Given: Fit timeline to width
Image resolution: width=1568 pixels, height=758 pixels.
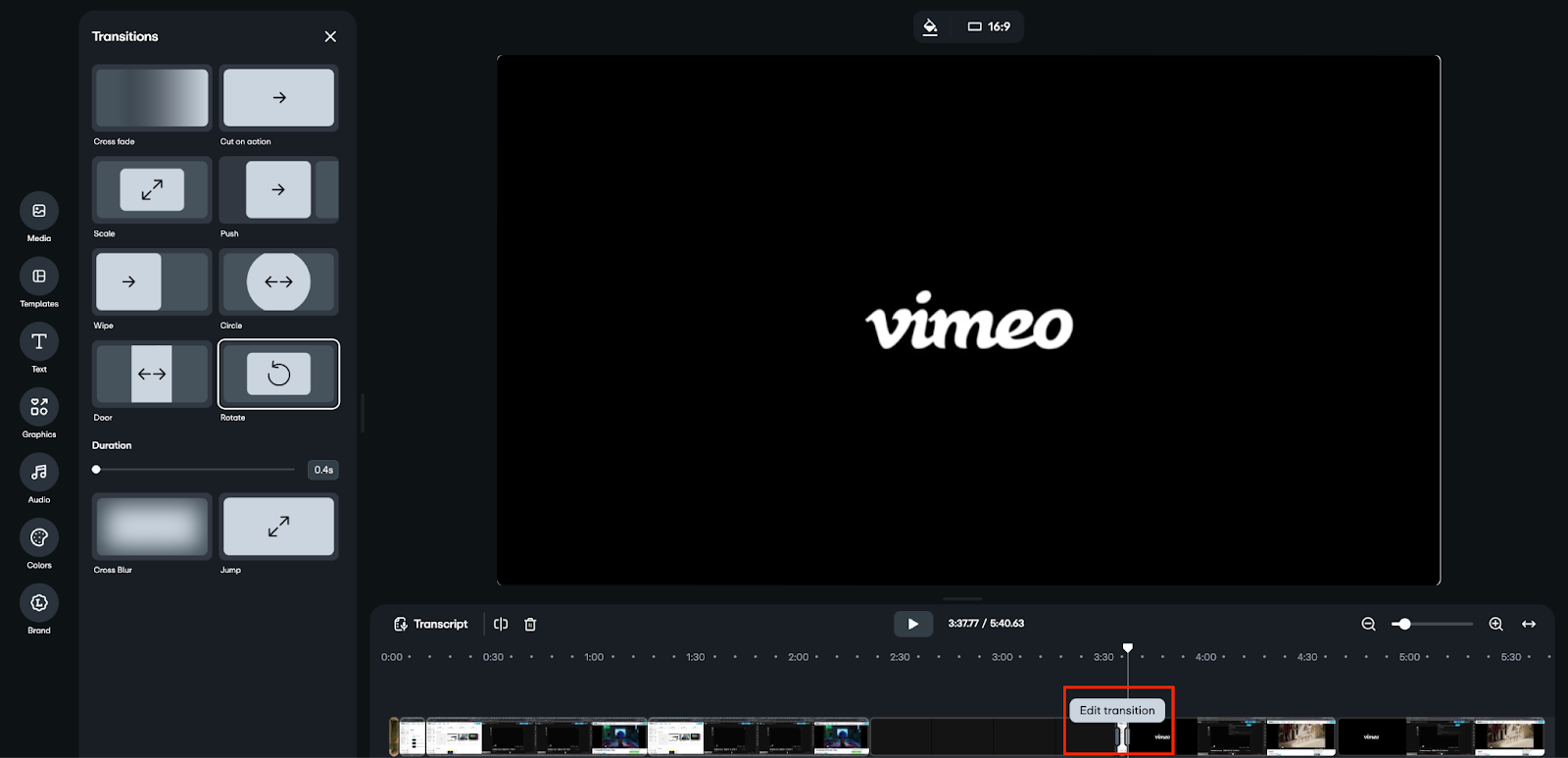Looking at the screenshot, I should tap(1529, 625).
